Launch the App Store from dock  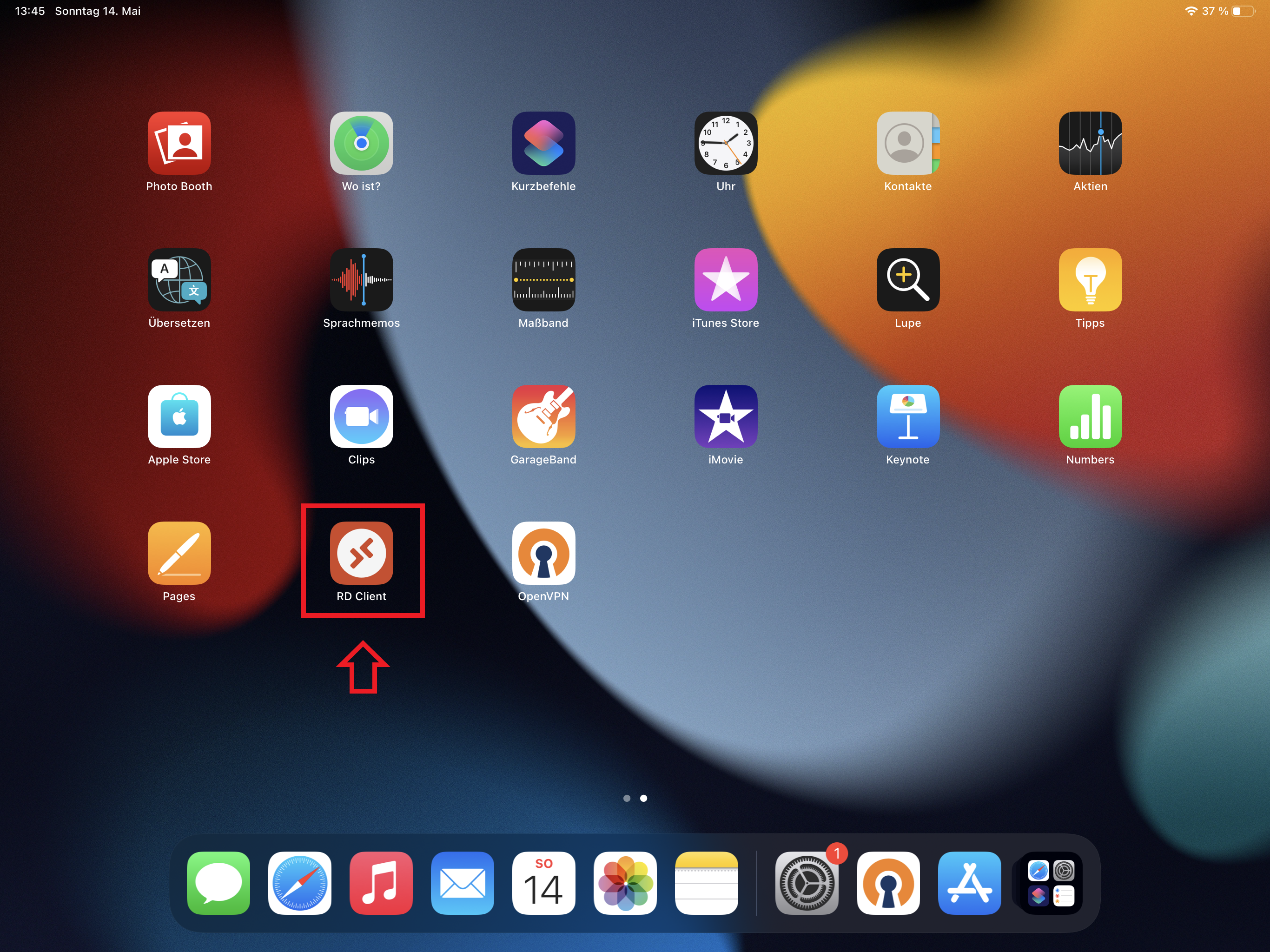(970, 883)
